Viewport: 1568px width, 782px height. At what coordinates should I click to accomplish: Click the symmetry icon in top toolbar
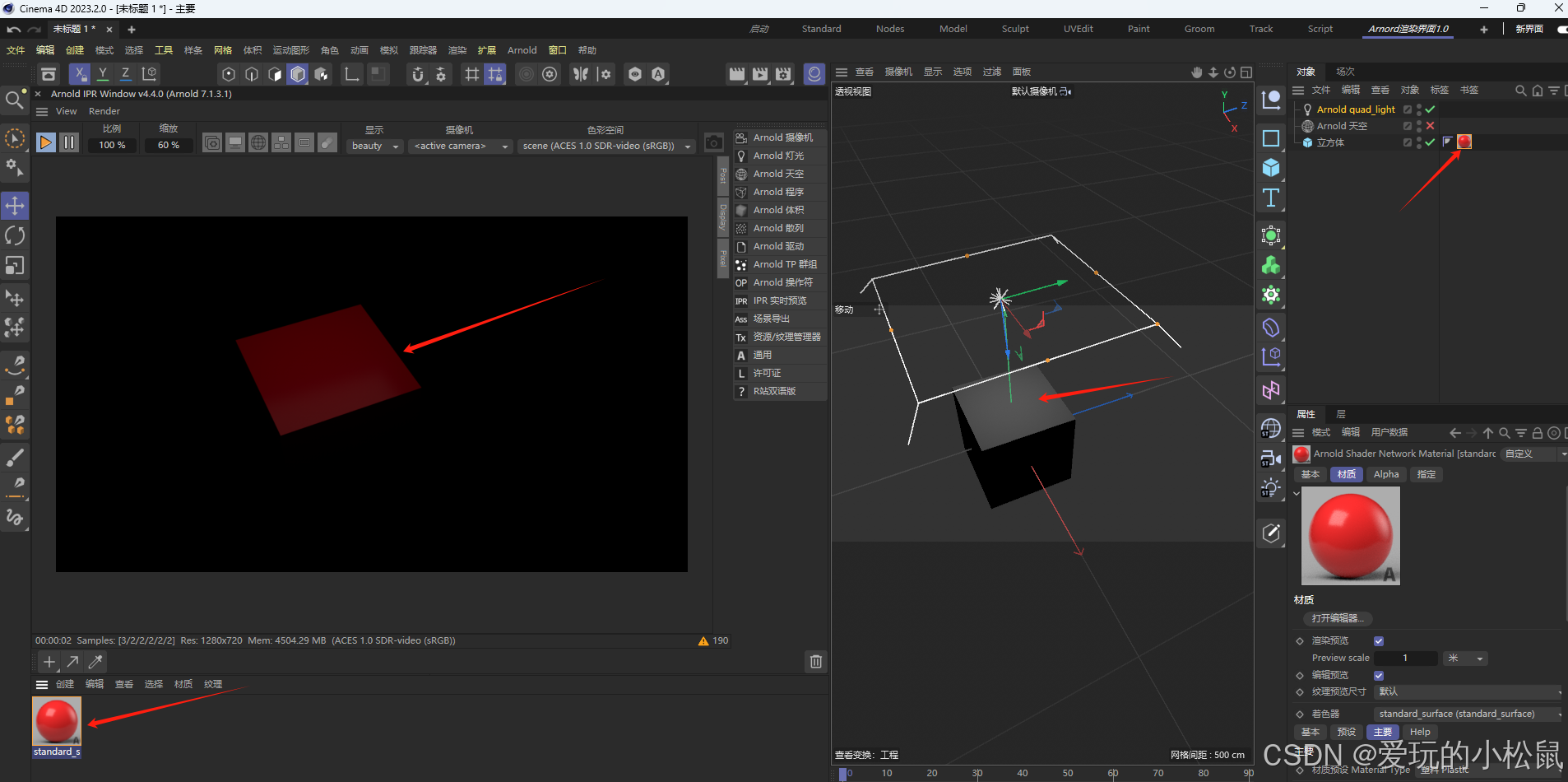[581, 74]
